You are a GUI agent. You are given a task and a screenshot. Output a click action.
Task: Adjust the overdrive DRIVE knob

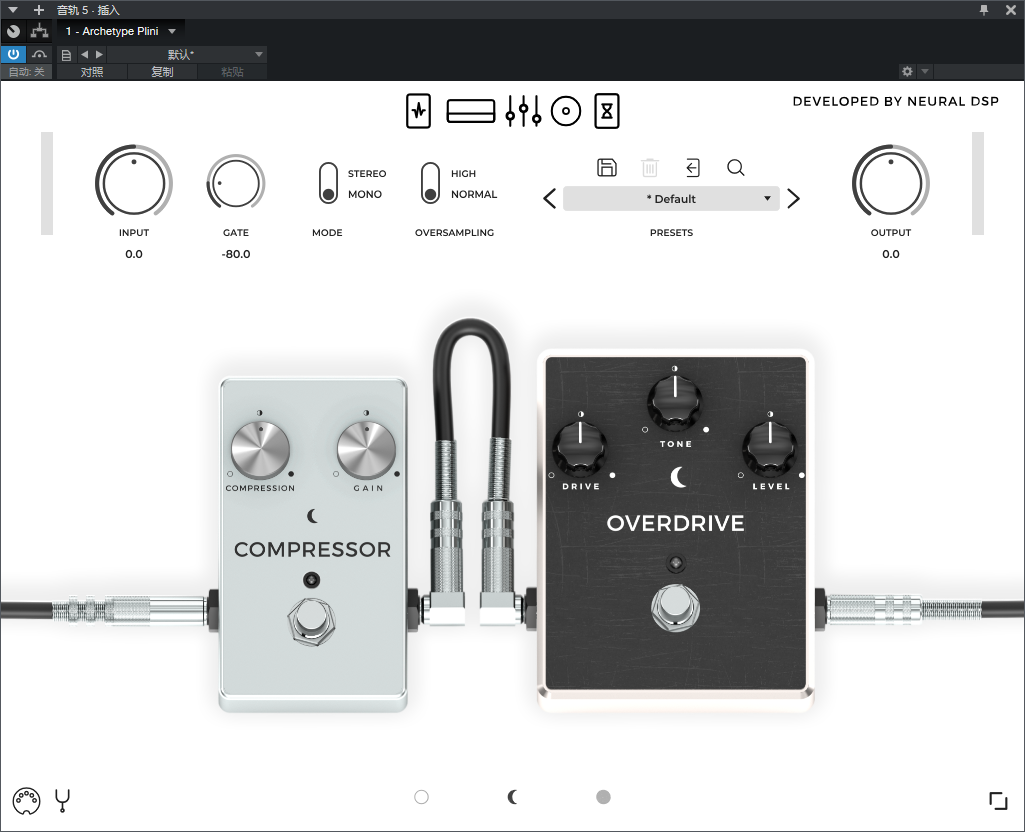580,448
